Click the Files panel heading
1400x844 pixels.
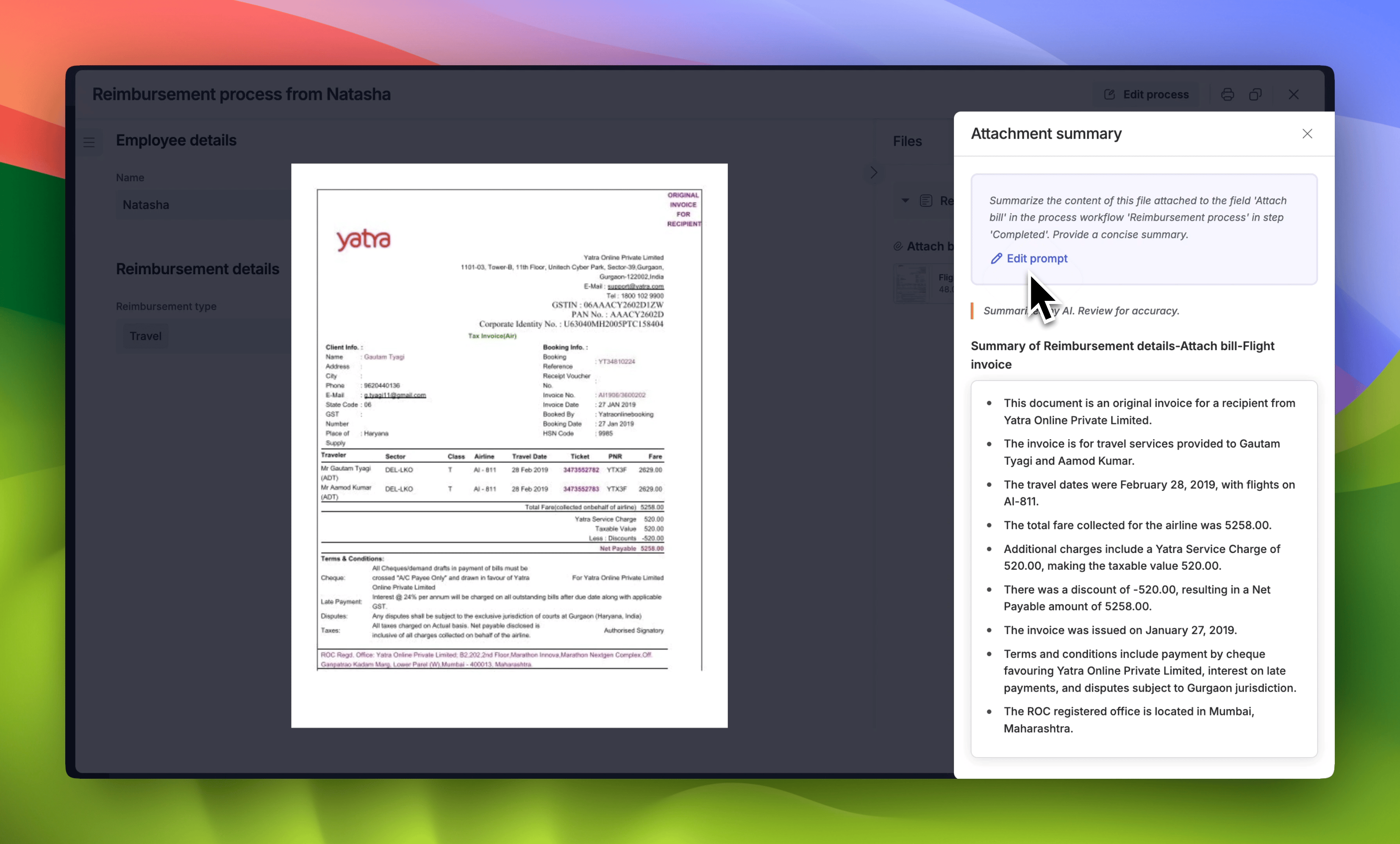(907, 141)
